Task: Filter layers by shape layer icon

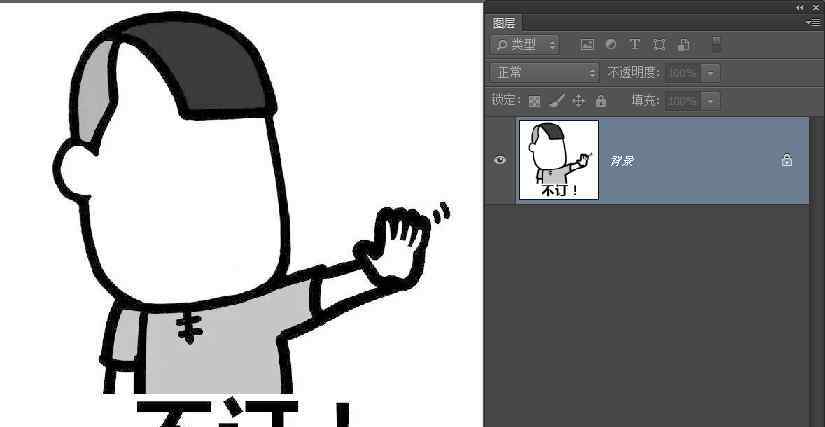Action: tap(659, 45)
